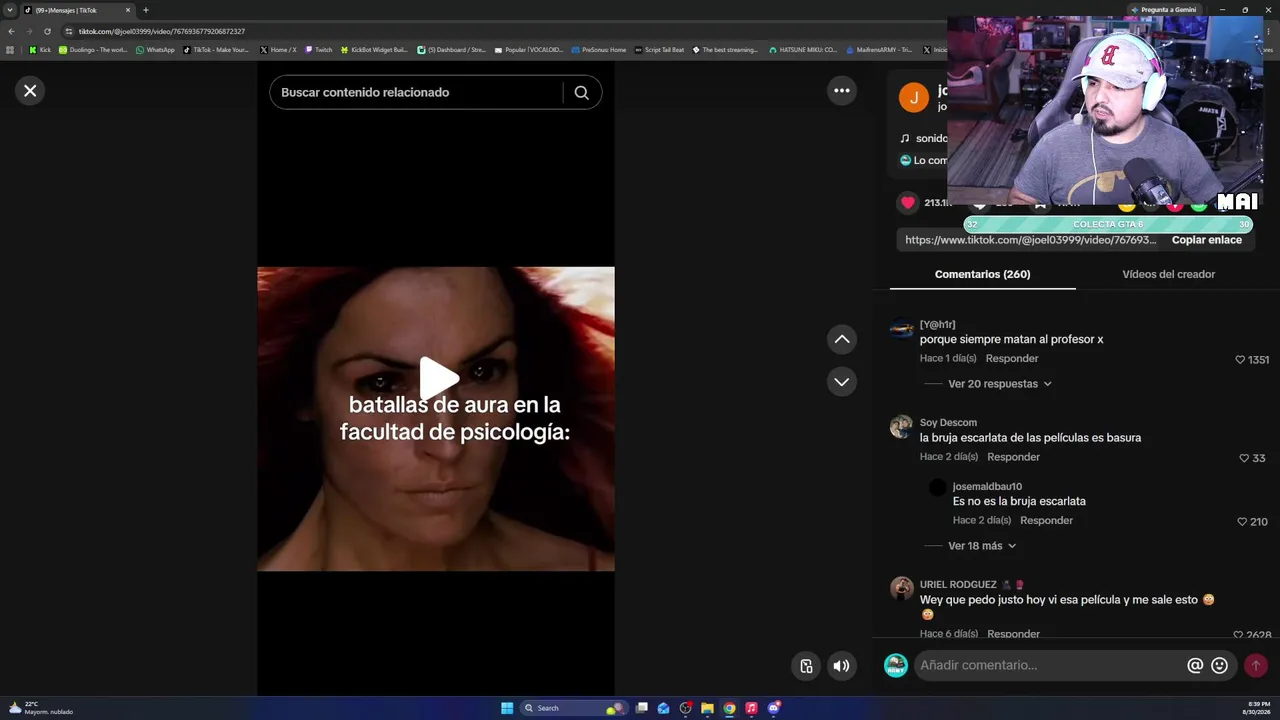This screenshot has width=1280, height=720.
Task: Like the comment by [Y@h1r]
Action: point(1240,360)
